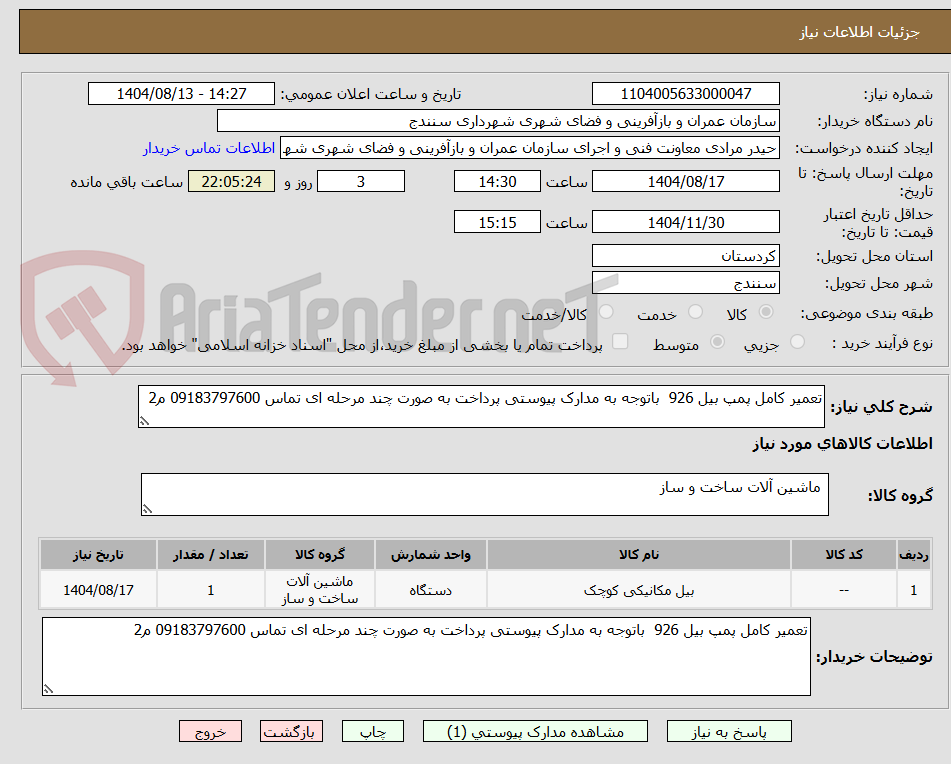Select the کالا/خدمت radio option
The height and width of the screenshot is (764, 951).
(x=605, y=312)
